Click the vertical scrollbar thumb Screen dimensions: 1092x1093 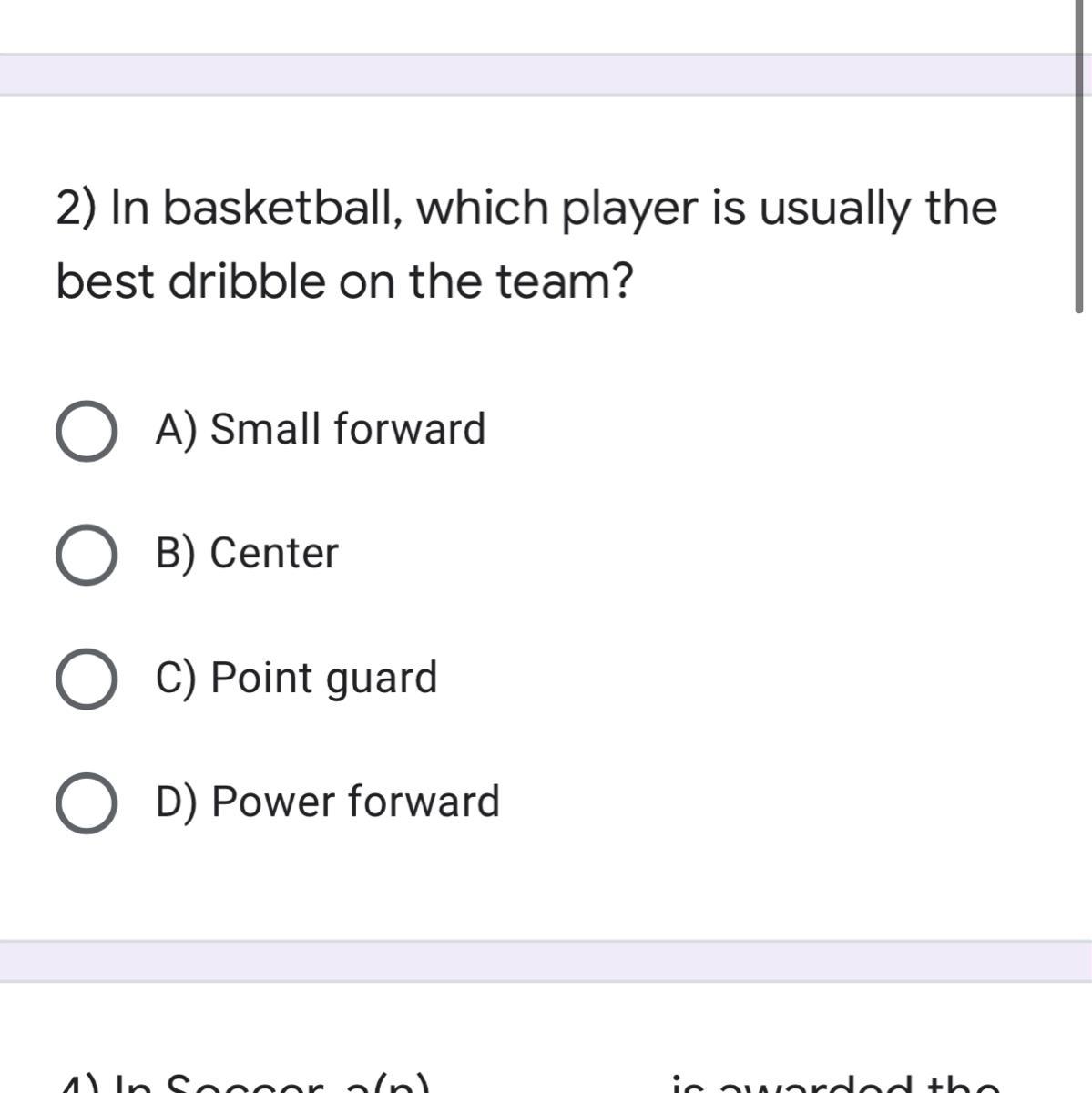(1078, 156)
